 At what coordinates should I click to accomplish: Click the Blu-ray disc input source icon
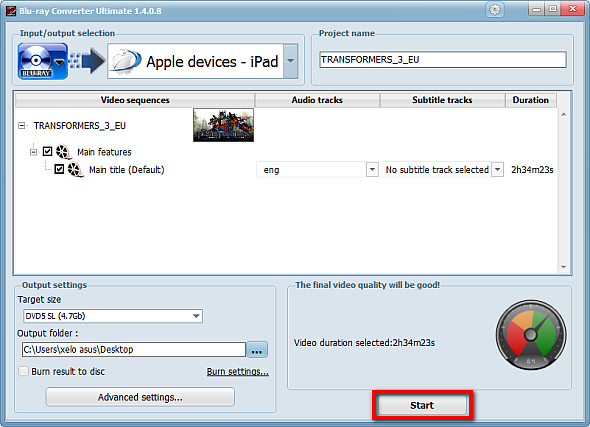(43, 61)
